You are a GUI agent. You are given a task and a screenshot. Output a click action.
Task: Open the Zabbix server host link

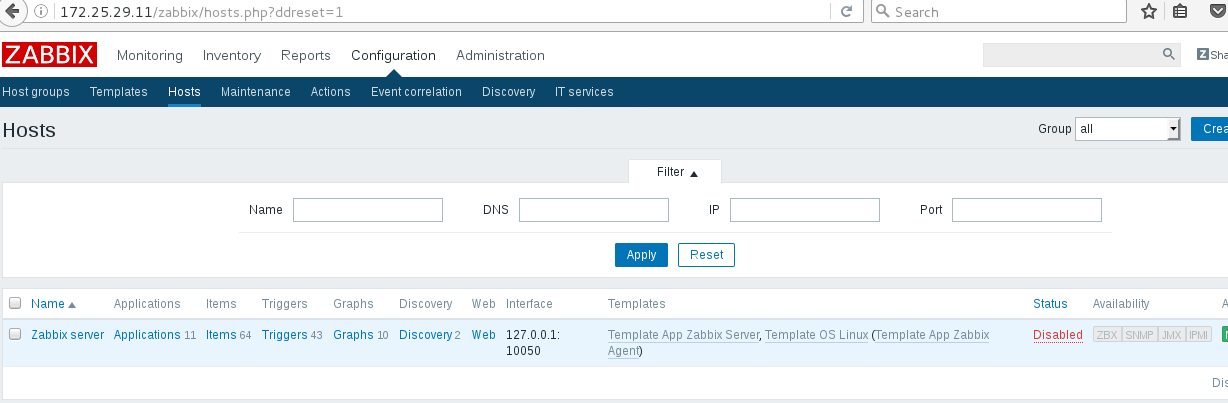(x=67, y=335)
